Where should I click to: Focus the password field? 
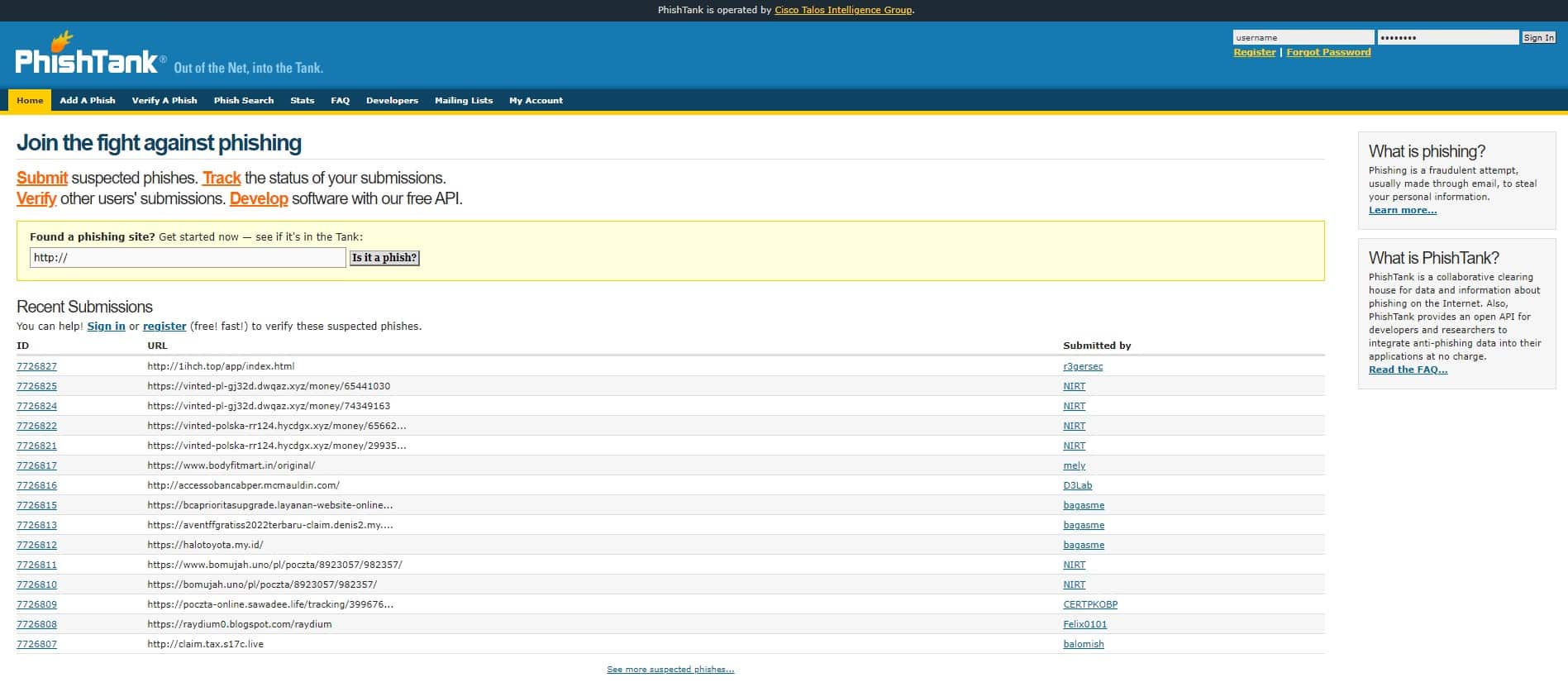1447,37
